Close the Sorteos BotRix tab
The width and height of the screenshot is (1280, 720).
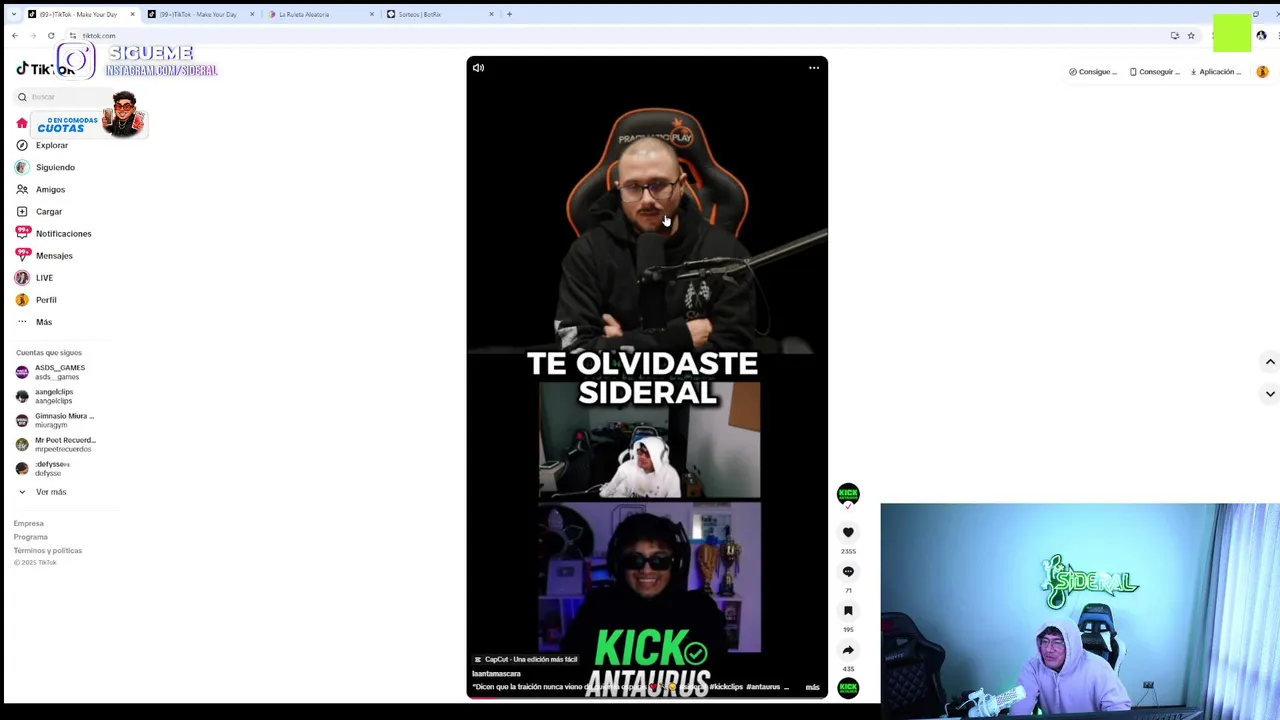(x=491, y=14)
